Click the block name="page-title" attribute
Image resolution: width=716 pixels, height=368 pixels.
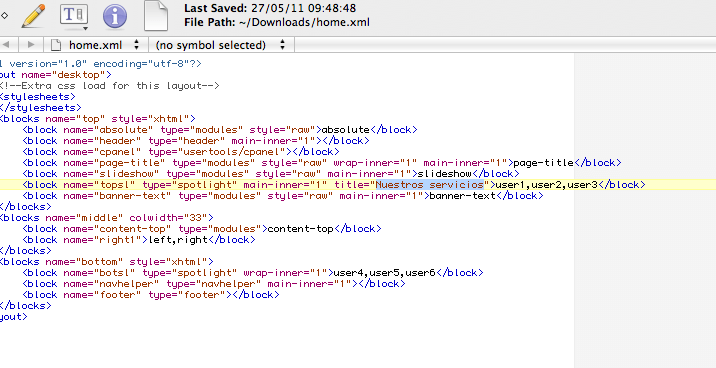114,163
